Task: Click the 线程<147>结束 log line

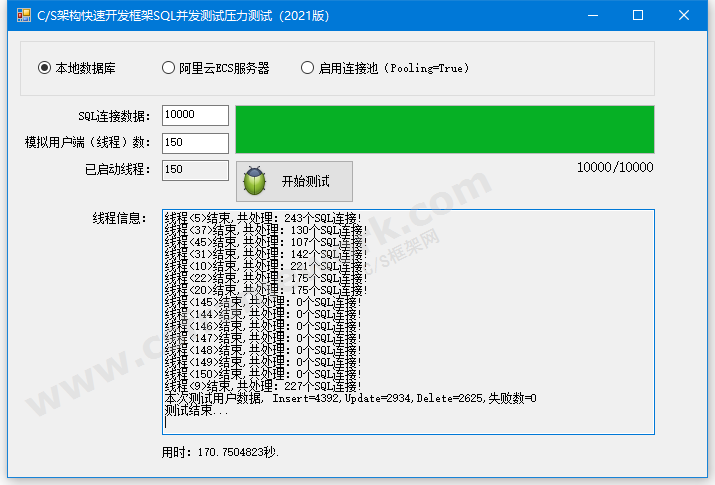Action: pyautogui.click(x=263, y=338)
